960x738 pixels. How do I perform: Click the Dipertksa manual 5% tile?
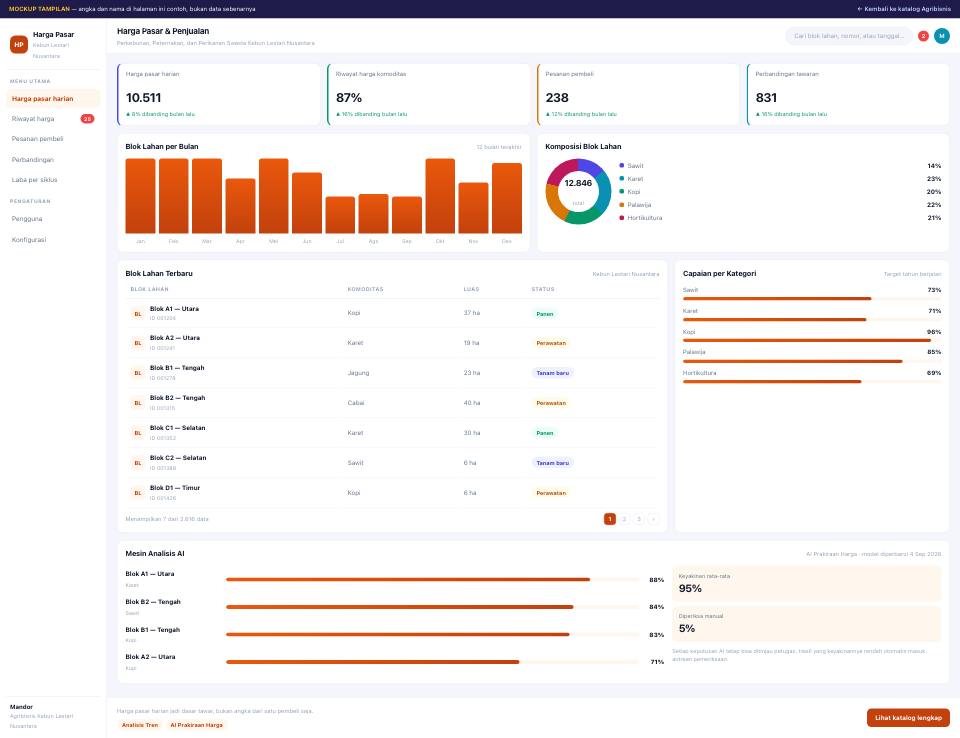[x=806, y=623]
